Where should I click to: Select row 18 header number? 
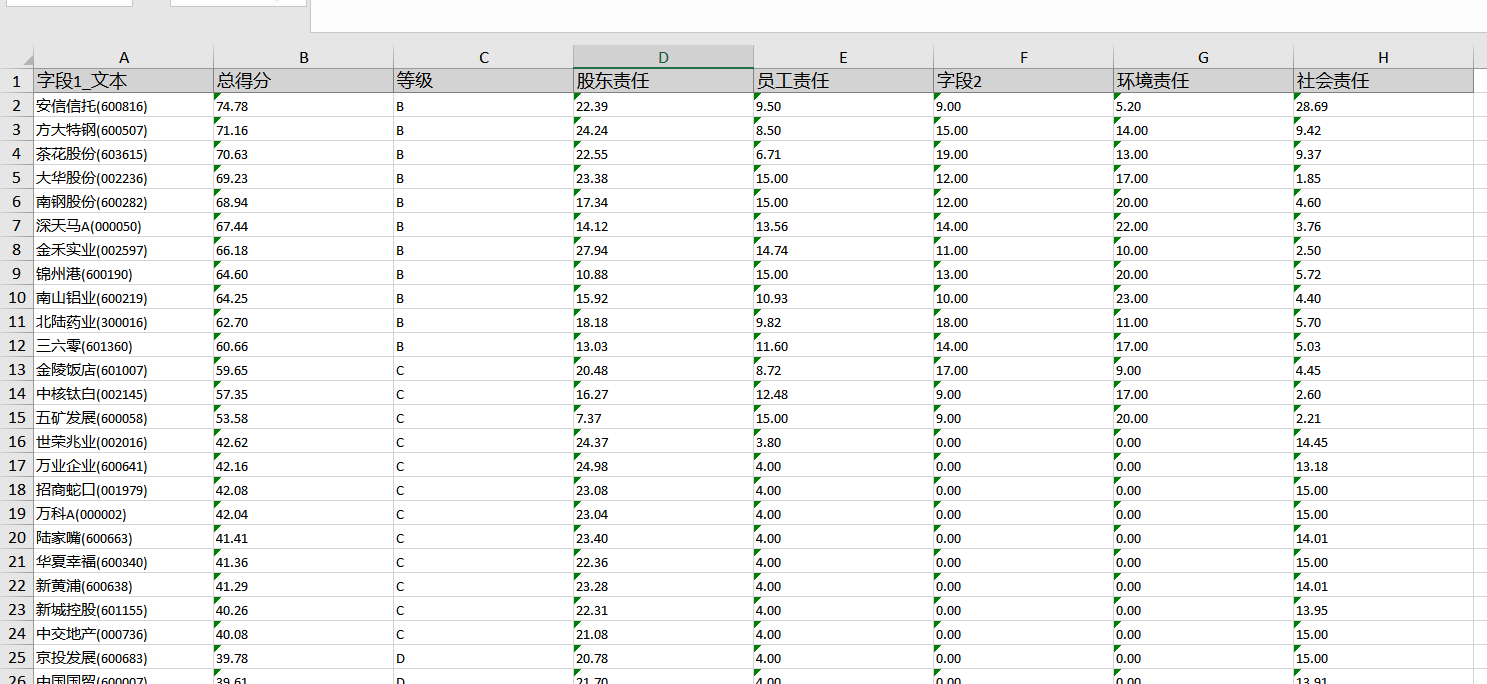click(x=16, y=489)
